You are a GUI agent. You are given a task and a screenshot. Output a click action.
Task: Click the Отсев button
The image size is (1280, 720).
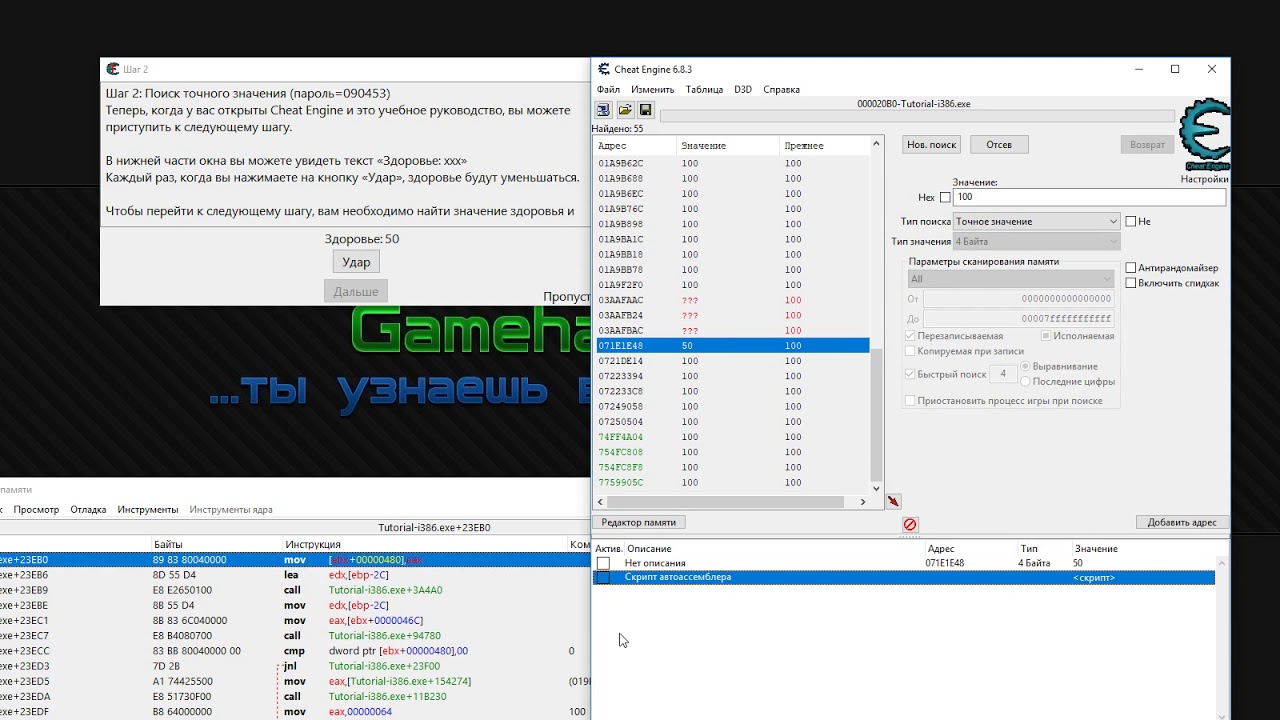pyautogui.click(x=999, y=144)
